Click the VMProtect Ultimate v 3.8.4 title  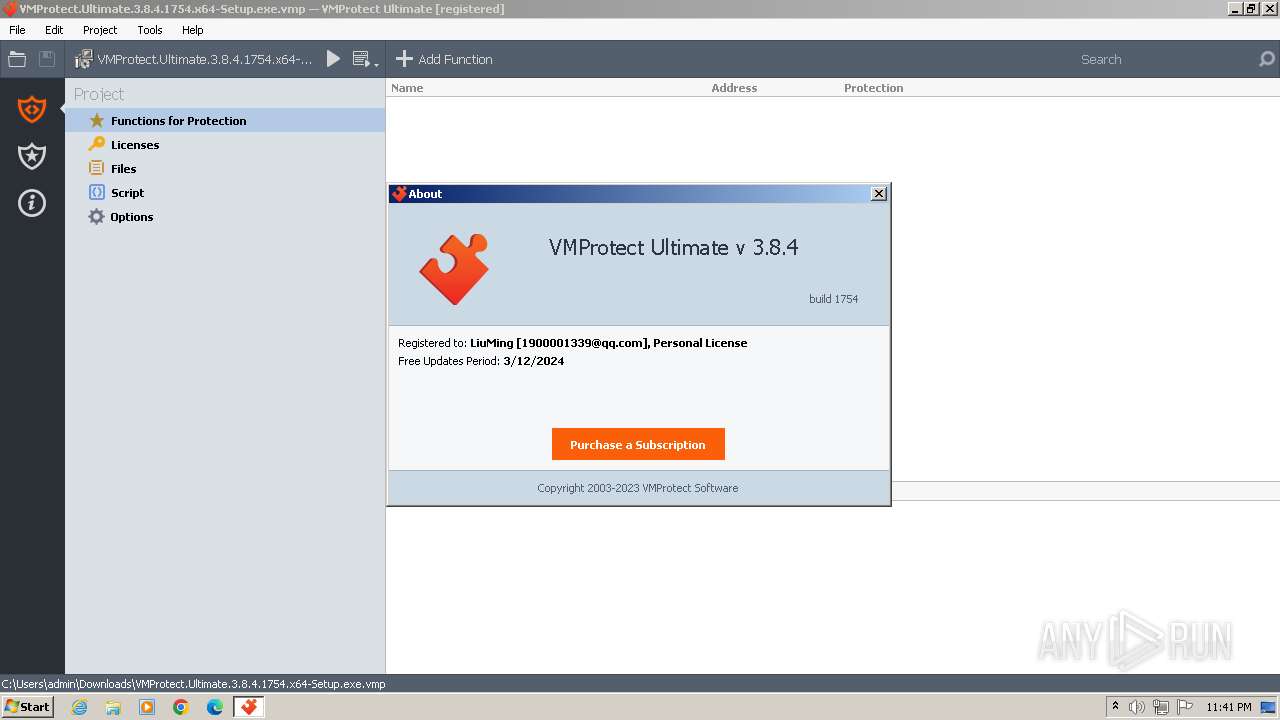coord(673,248)
